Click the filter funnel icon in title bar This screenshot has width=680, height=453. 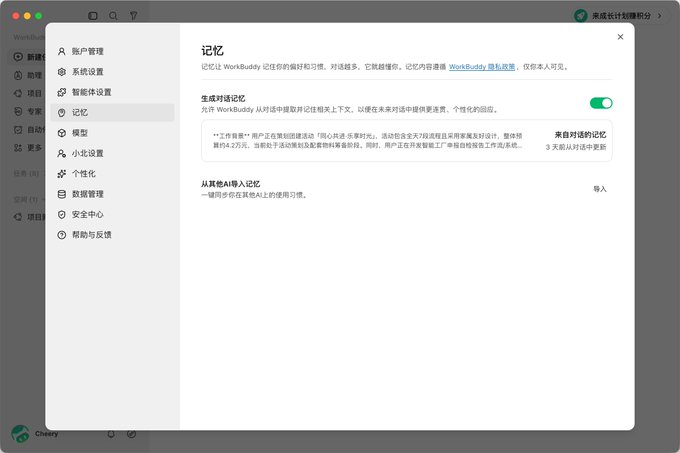(x=134, y=16)
